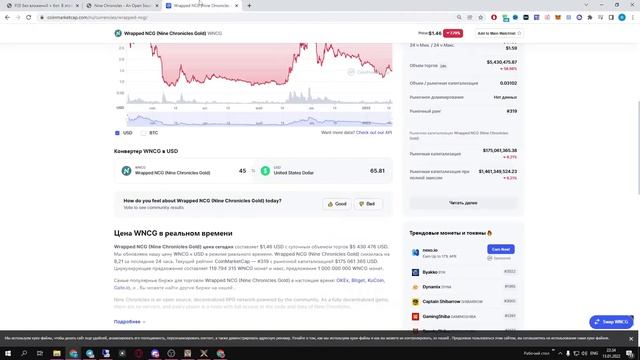Open the nexo.io sponsored entry
This screenshot has height=360, width=640.
430,250
